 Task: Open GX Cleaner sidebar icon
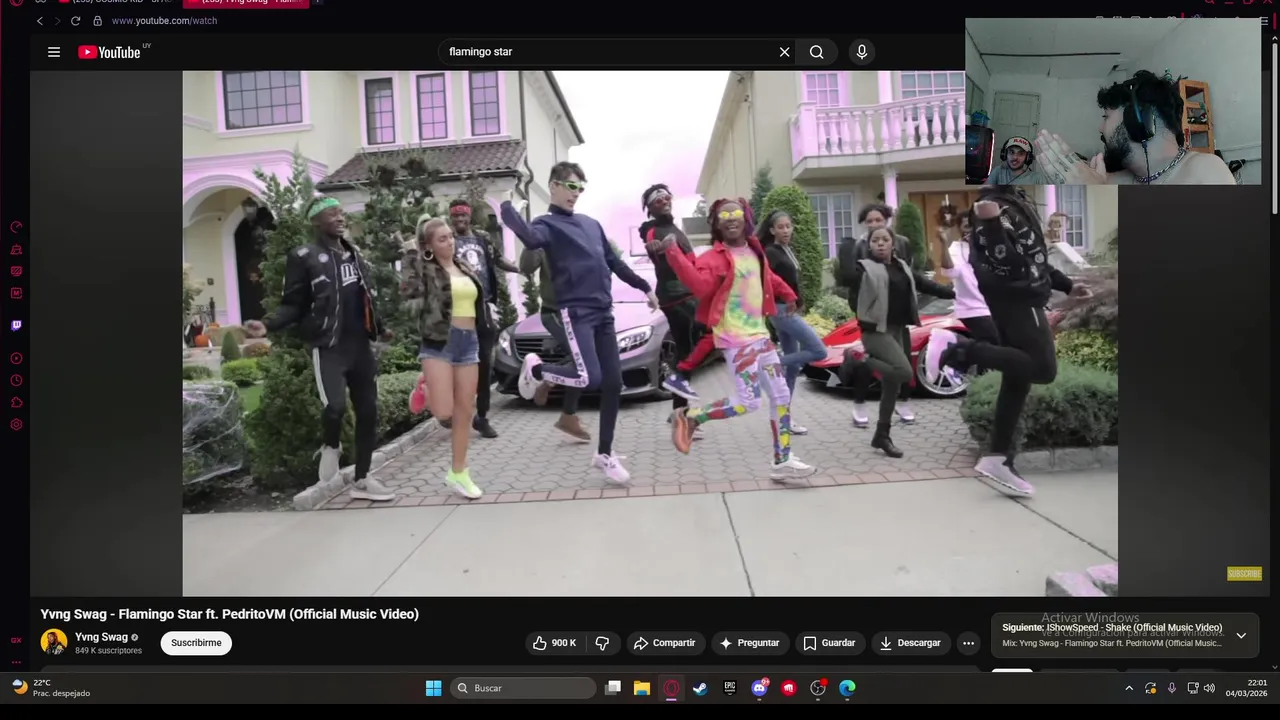[x=16, y=249]
